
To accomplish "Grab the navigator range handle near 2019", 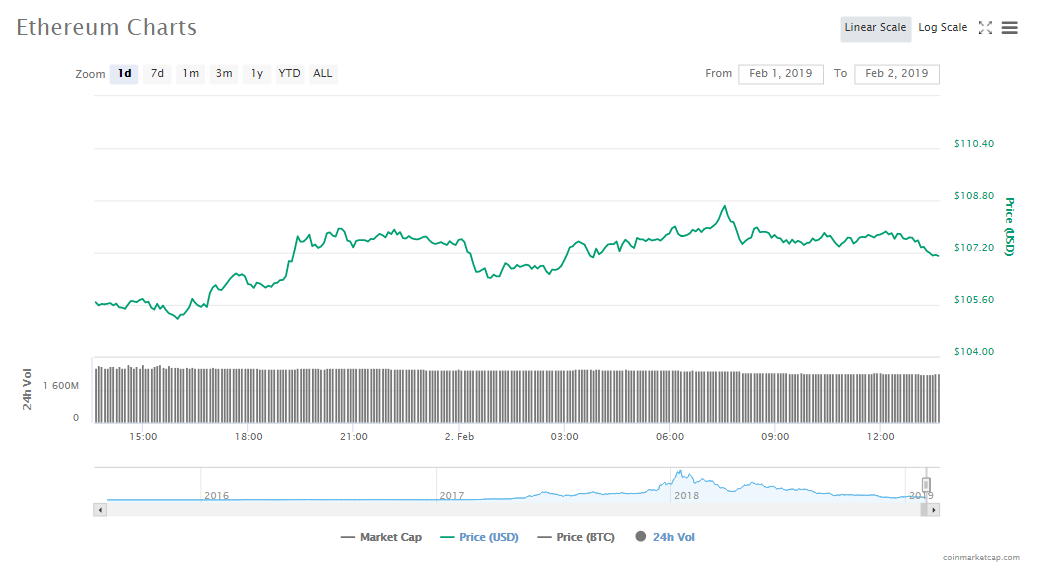I will pyautogui.click(x=926, y=485).
